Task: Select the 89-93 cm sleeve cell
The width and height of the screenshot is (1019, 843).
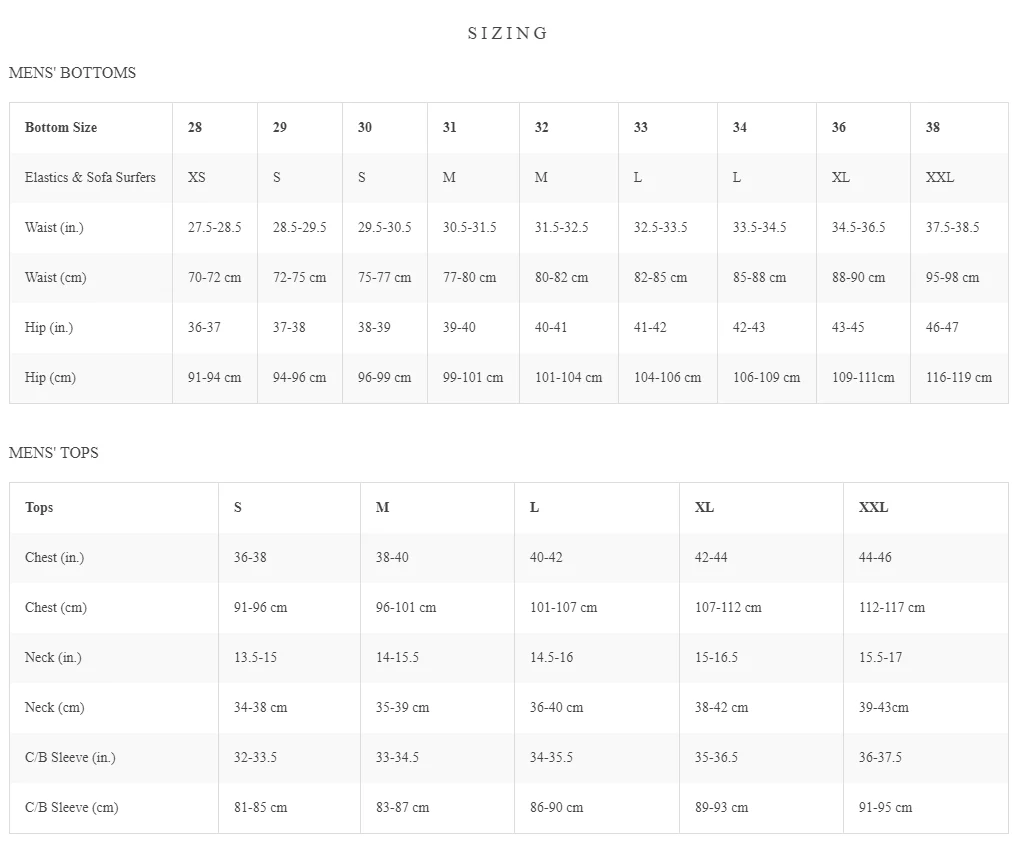Action: [x=721, y=808]
